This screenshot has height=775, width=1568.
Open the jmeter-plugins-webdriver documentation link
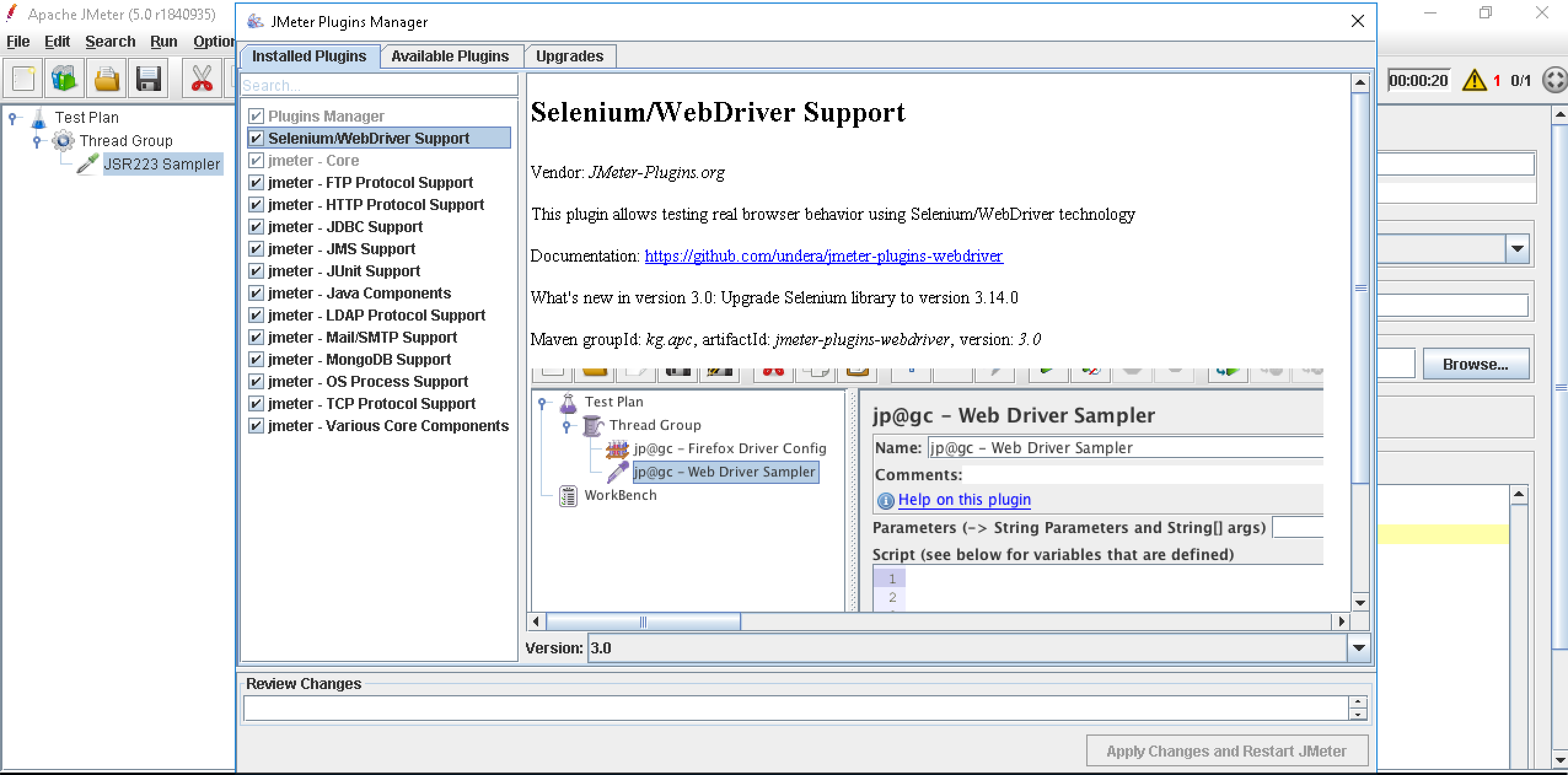pyautogui.click(x=823, y=256)
